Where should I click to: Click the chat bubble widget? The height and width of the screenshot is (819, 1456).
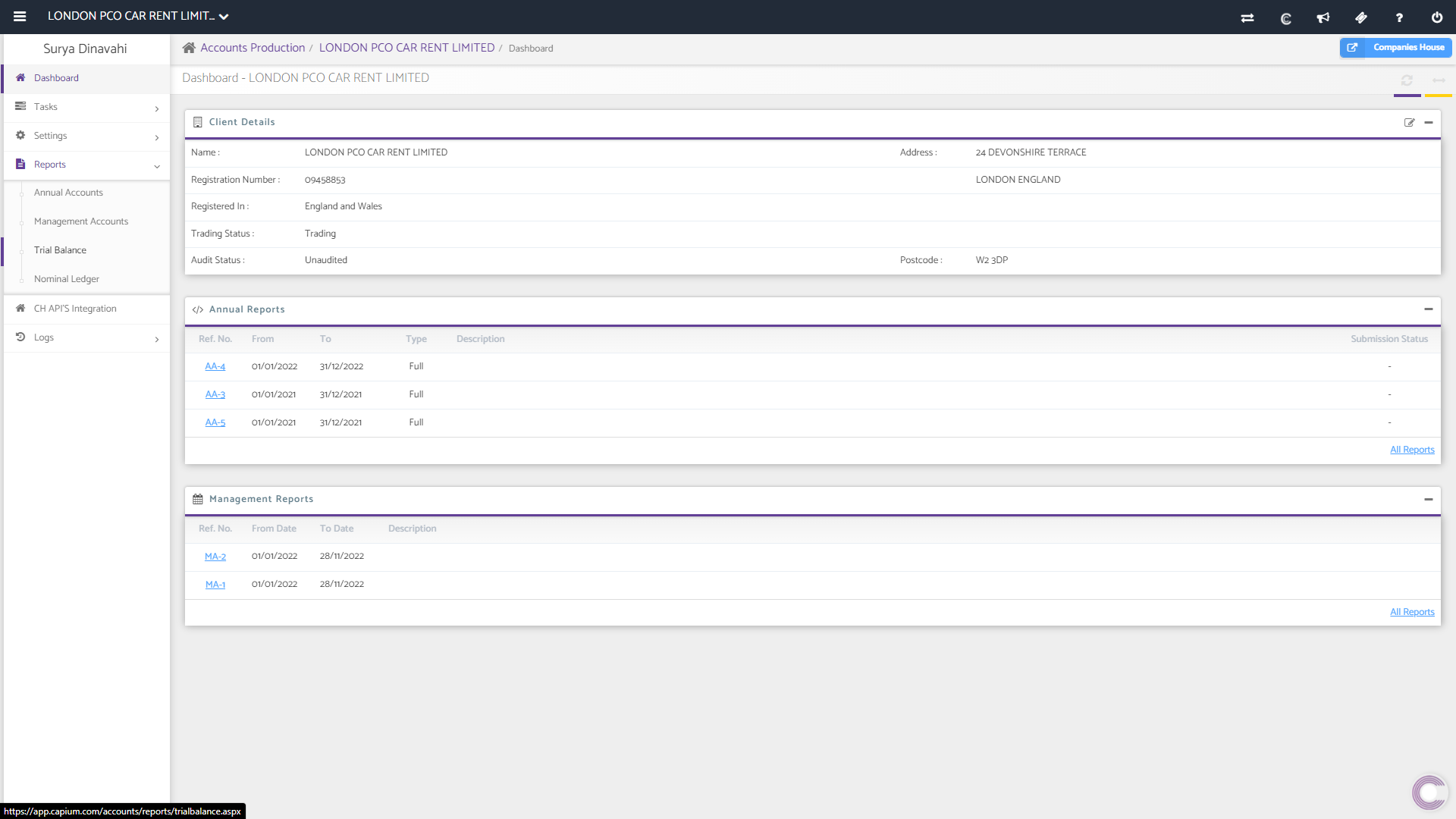1429,793
